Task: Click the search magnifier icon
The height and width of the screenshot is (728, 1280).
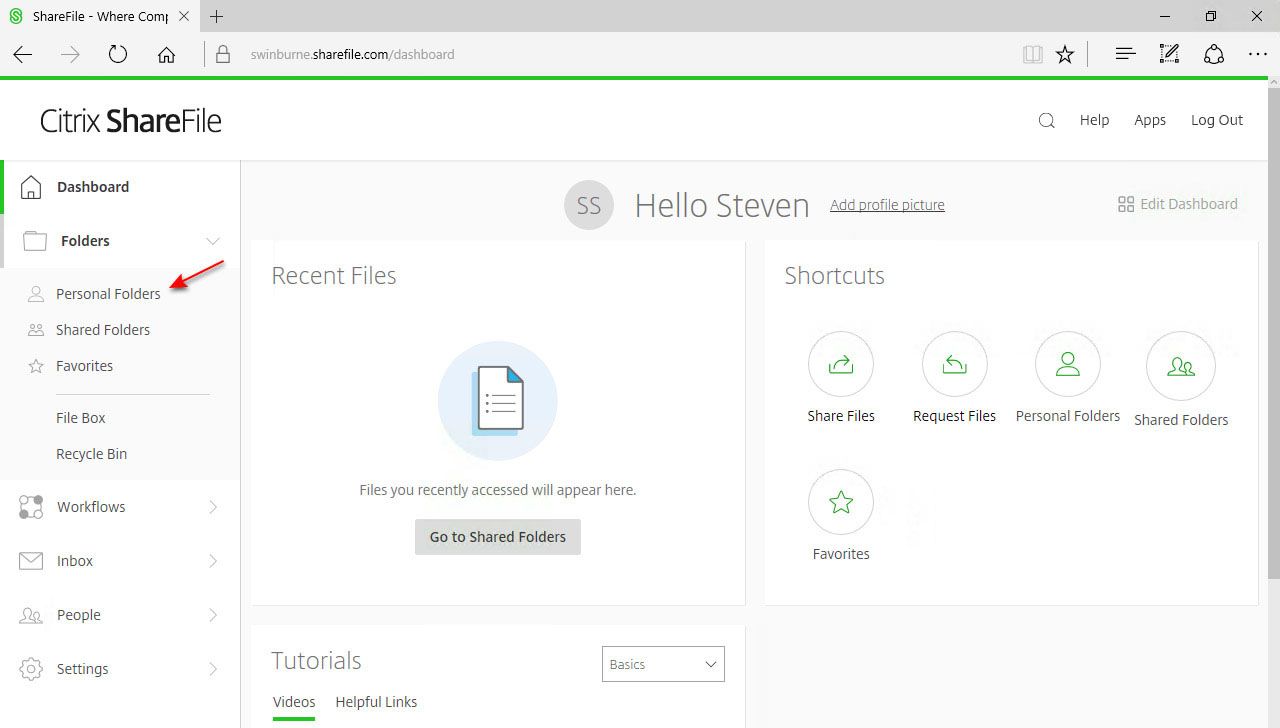Action: click(1046, 121)
